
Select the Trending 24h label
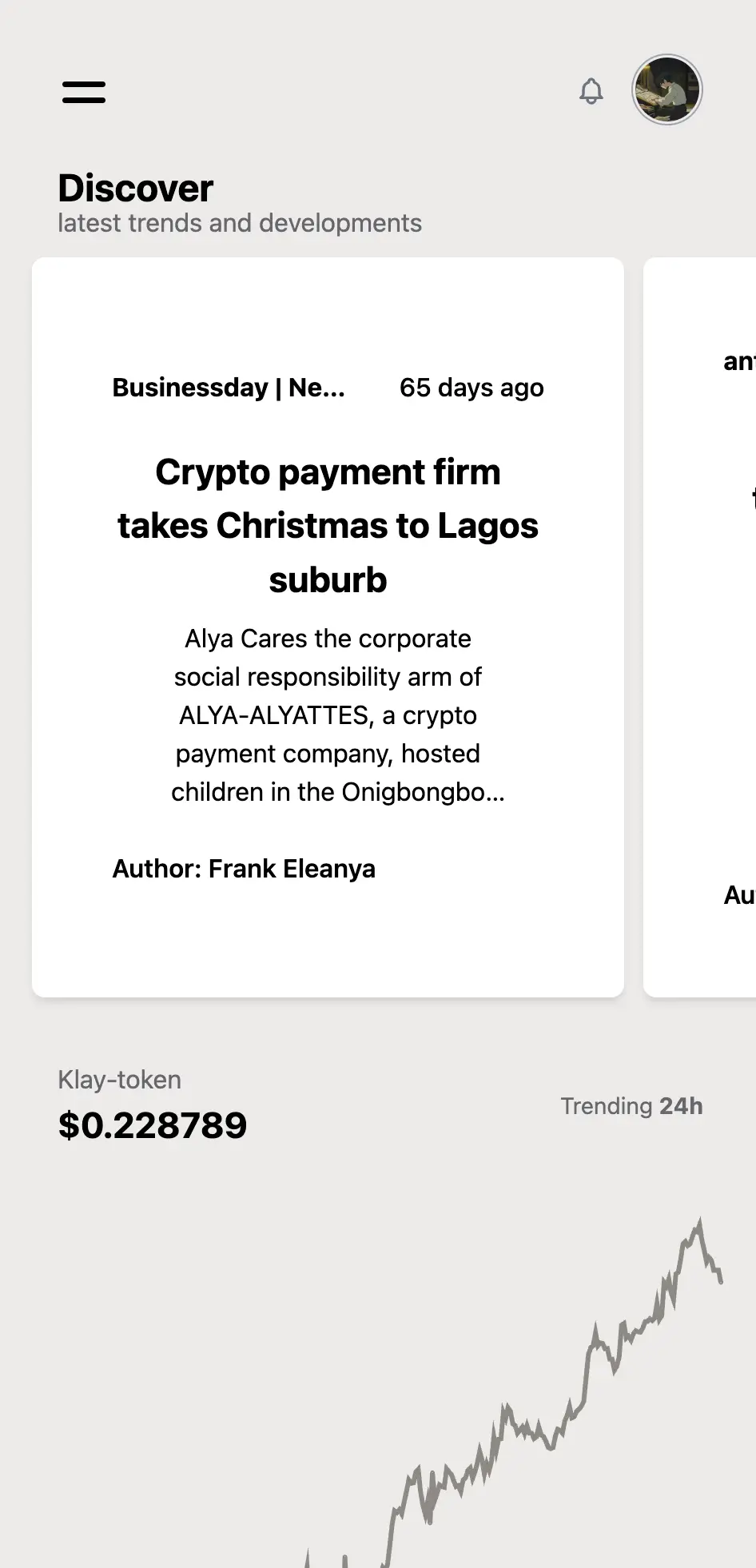coord(631,1106)
